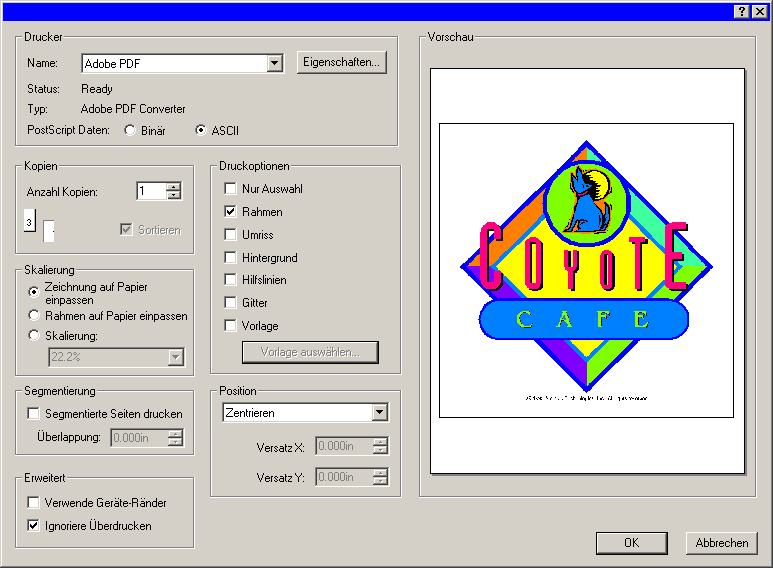
Task: Increase the Überlappung value
Action: pyautogui.click(x=175, y=433)
